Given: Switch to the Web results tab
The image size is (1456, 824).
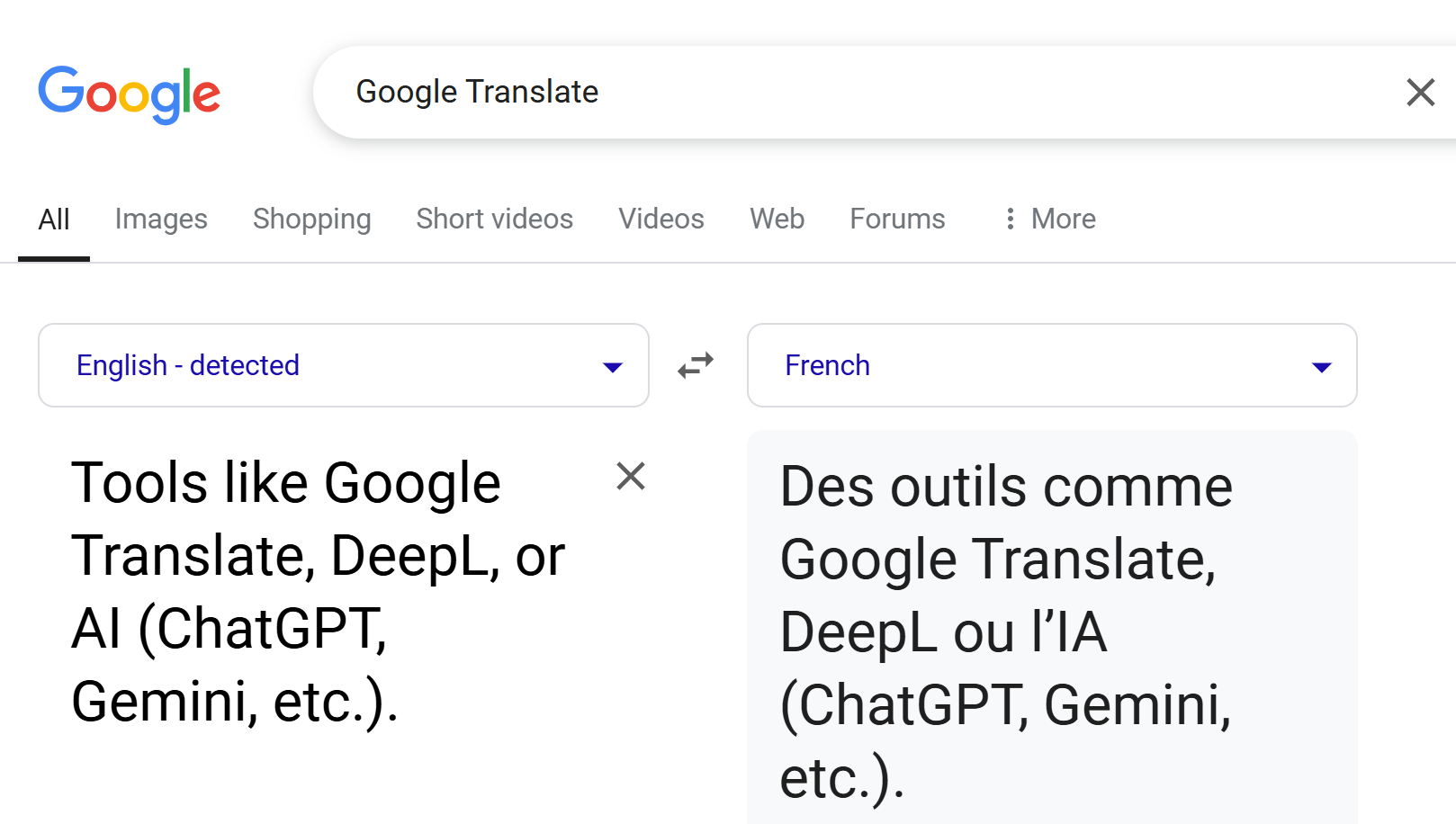Looking at the screenshot, I should pyautogui.click(x=776, y=219).
